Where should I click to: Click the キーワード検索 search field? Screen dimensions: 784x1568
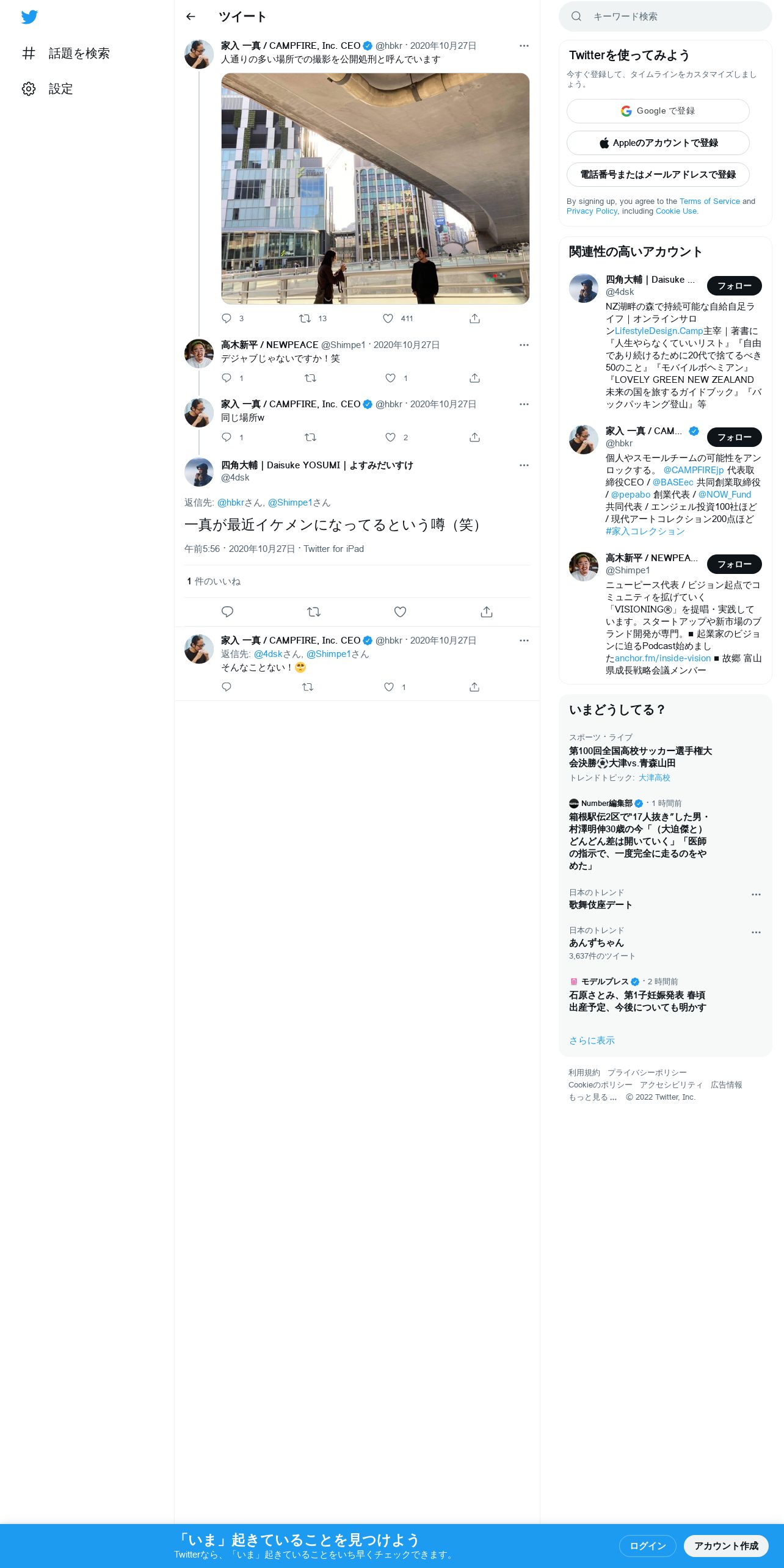point(666,16)
